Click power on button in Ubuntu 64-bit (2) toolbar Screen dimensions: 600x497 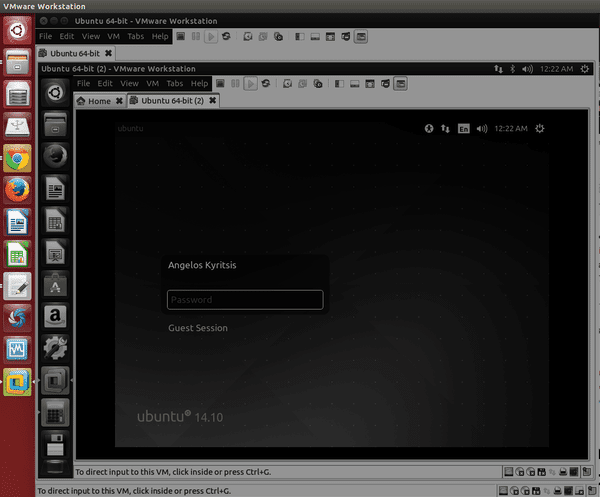250,83
